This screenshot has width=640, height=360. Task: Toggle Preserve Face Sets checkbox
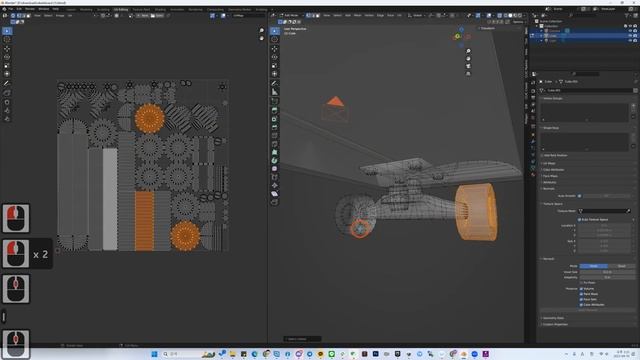click(x=581, y=299)
